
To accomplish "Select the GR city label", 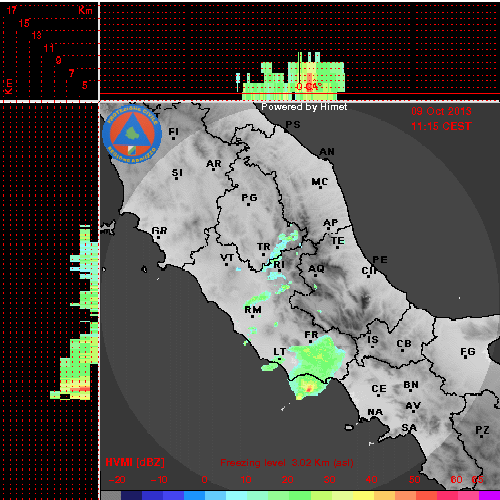I will click(159, 230).
